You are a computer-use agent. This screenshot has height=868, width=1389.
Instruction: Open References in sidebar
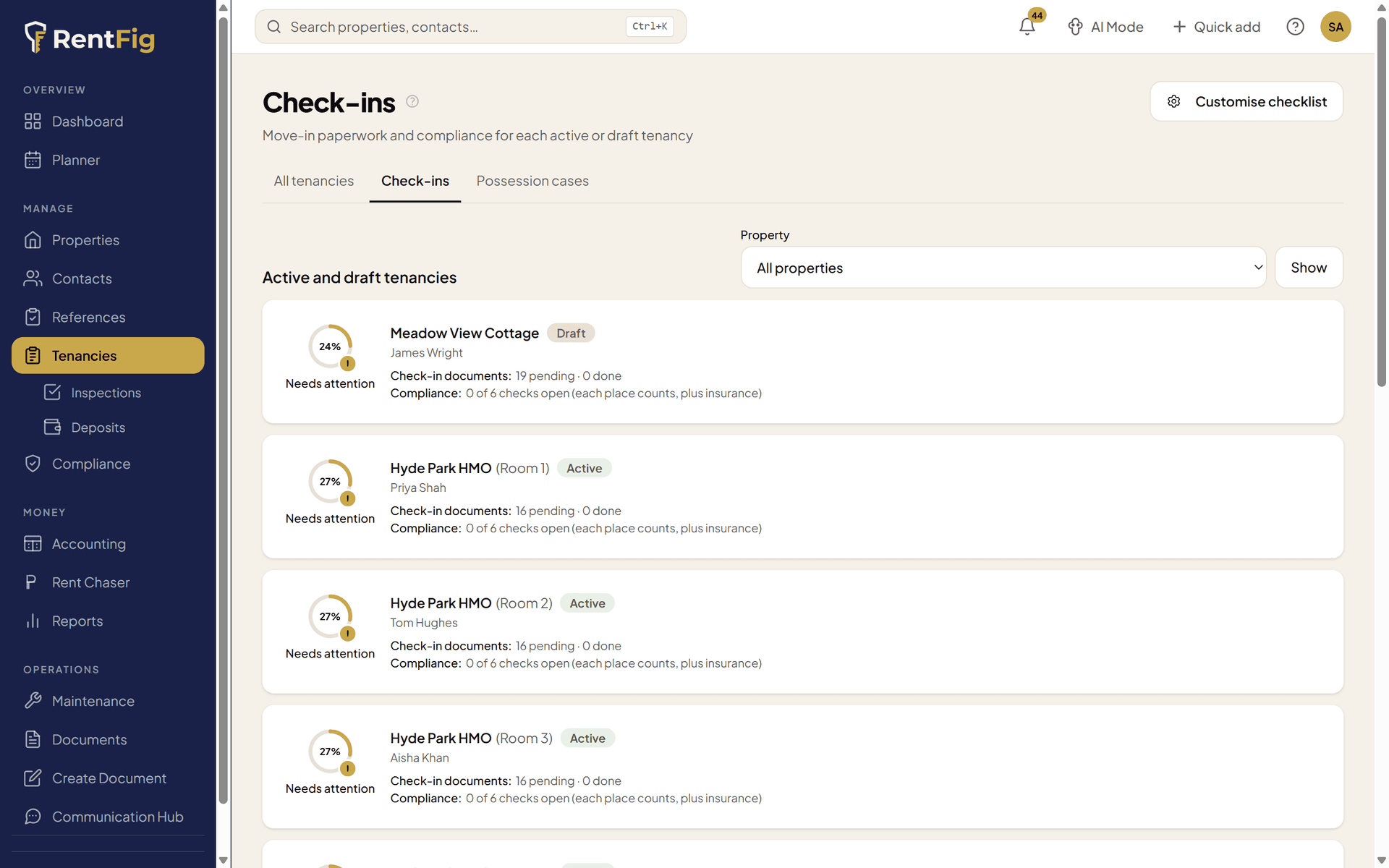tap(108, 317)
